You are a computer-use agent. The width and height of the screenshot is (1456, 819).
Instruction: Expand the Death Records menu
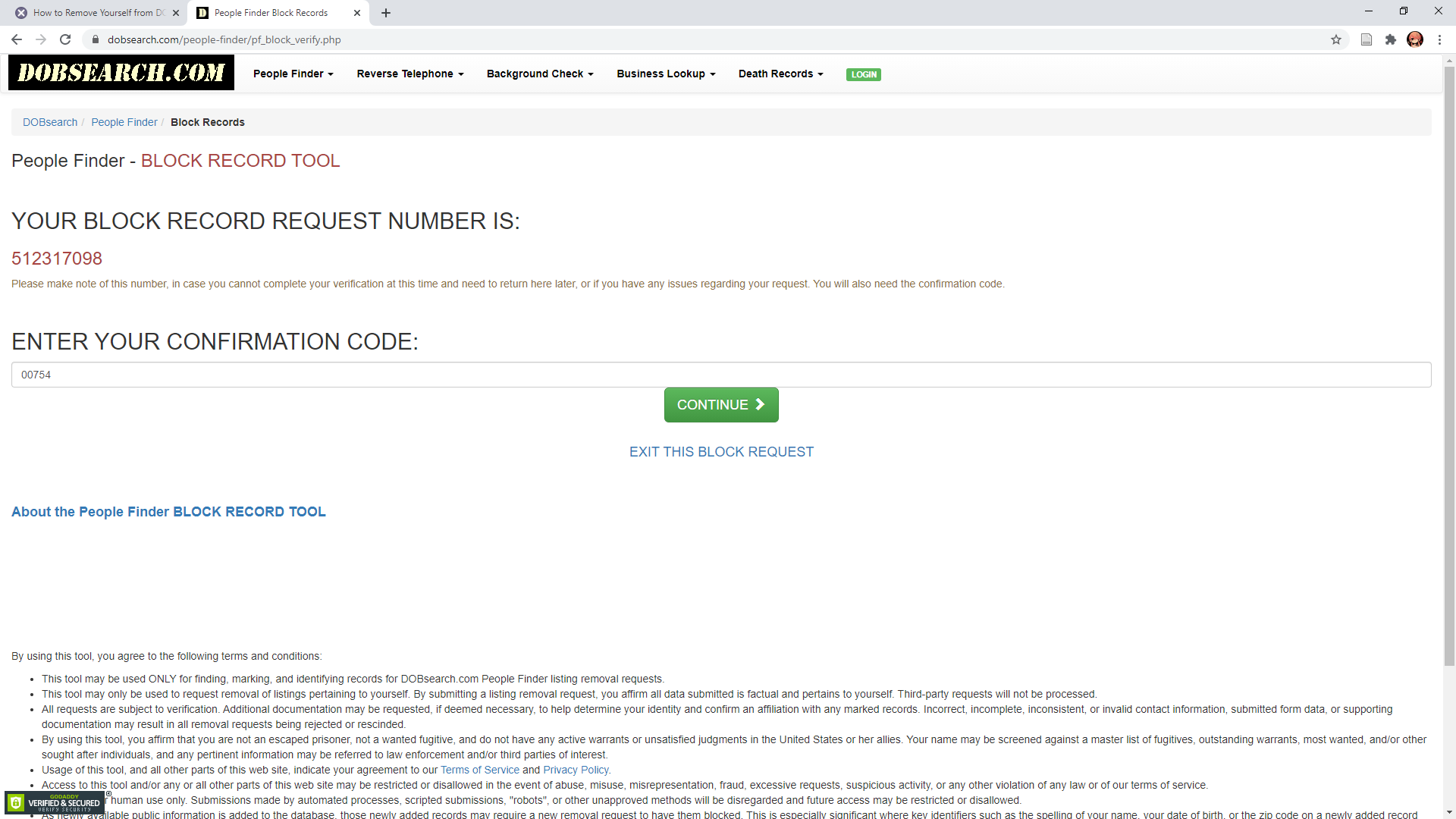coord(781,74)
